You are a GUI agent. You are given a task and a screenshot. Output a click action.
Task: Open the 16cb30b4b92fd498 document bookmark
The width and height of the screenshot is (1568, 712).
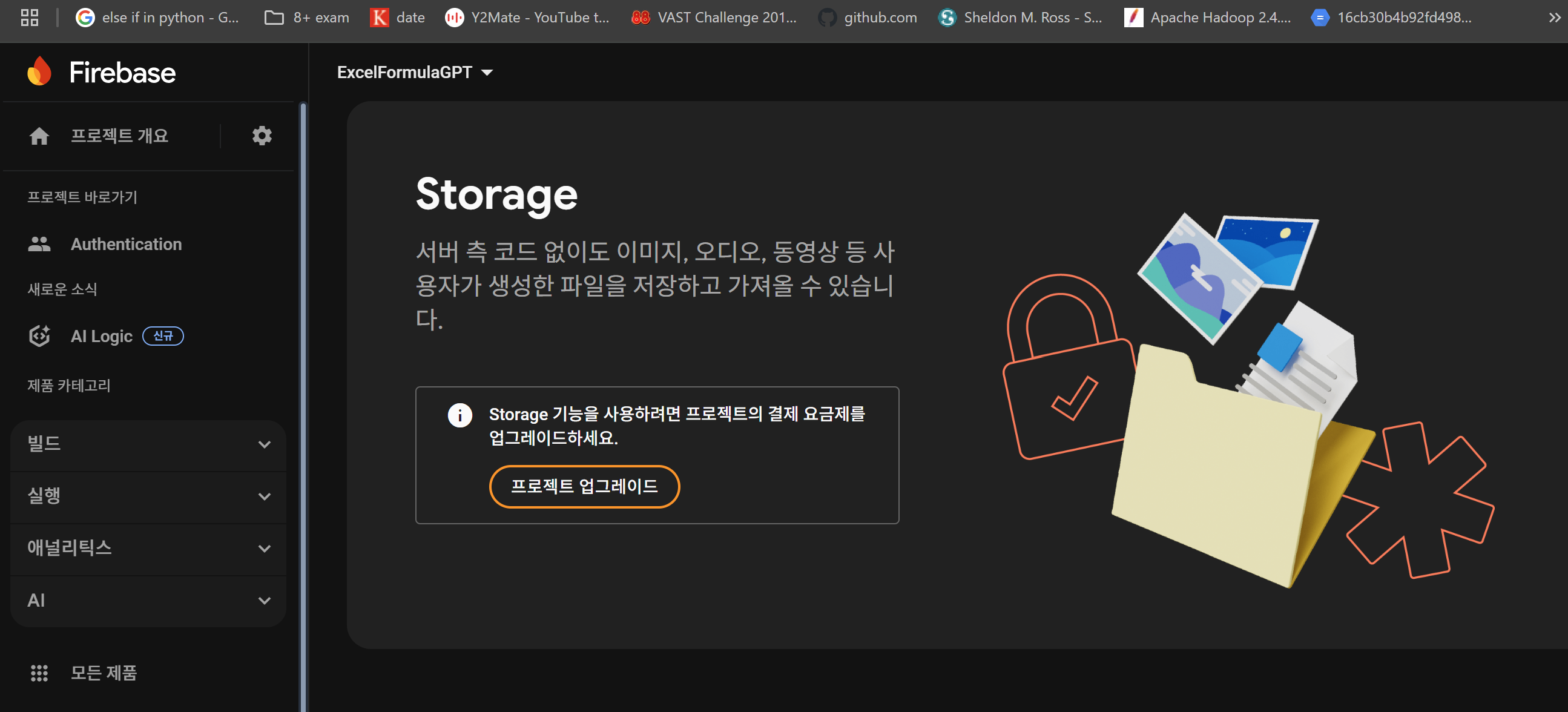tap(1391, 17)
